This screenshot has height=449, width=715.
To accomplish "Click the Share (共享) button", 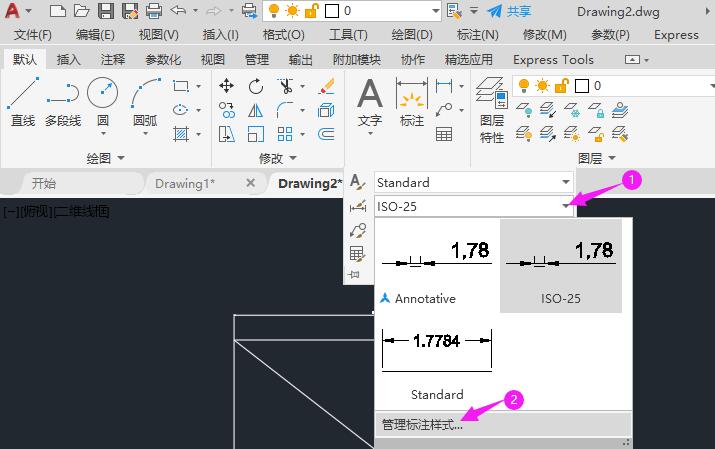I will pyautogui.click(x=509, y=11).
